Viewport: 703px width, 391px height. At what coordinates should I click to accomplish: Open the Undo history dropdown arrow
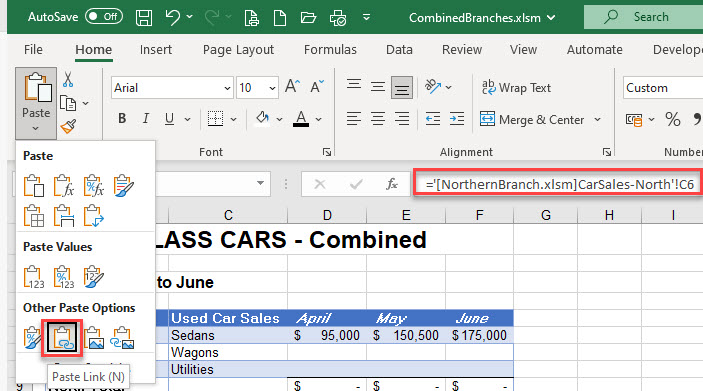point(190,17)
